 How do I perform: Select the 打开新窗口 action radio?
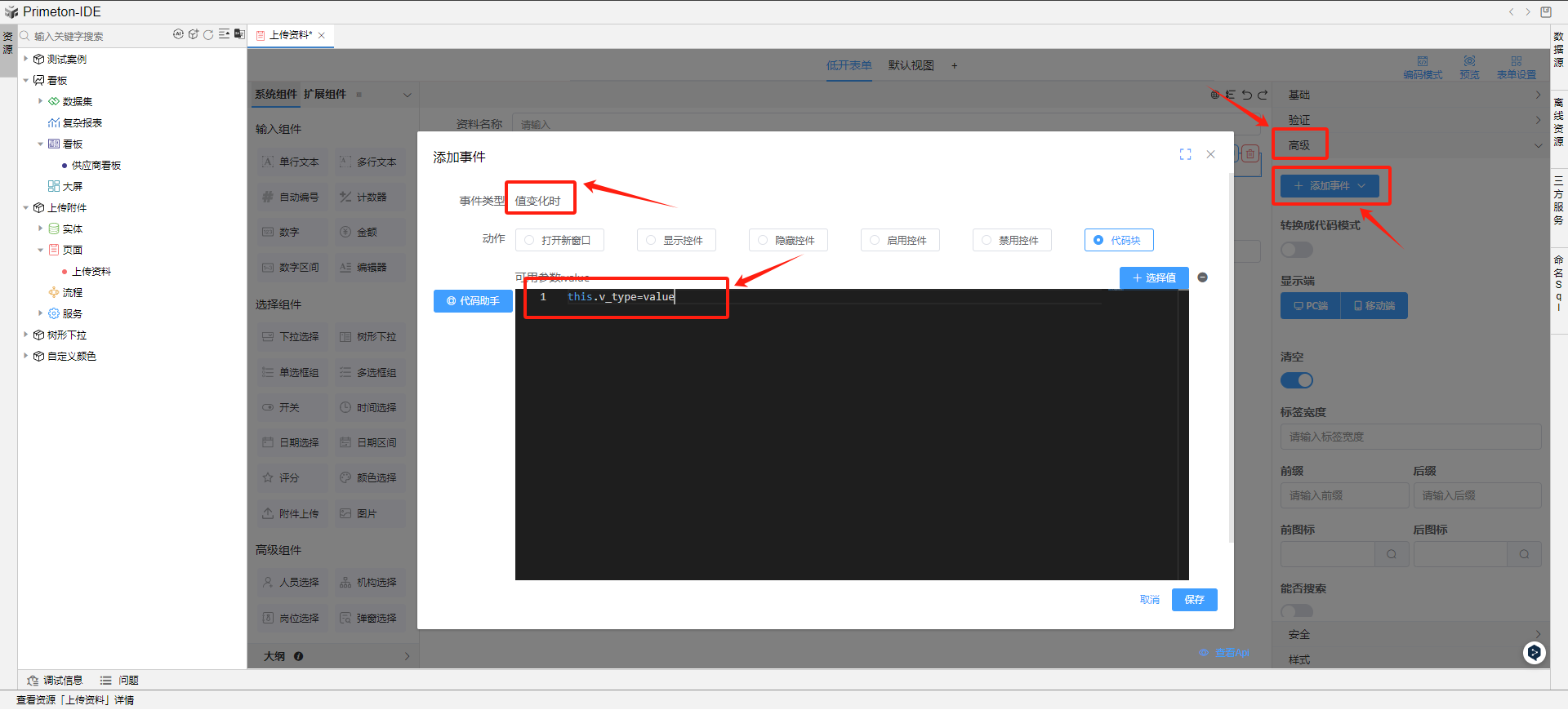coord(530,240)
